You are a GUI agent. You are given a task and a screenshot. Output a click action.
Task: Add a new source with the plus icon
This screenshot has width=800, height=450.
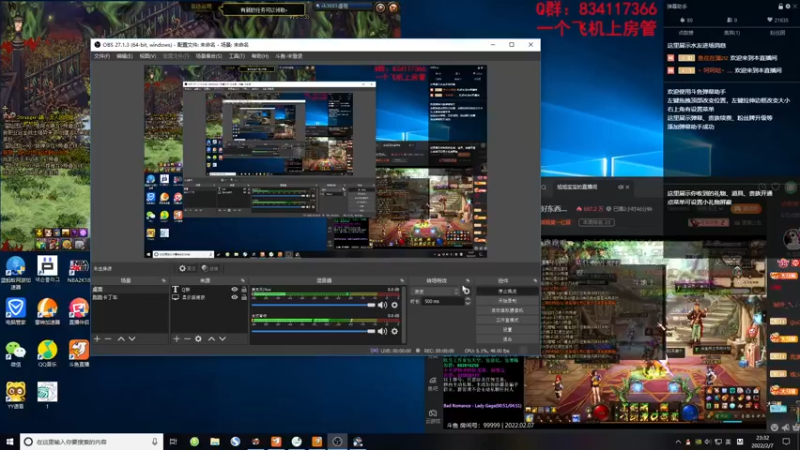pyautogui.click(x=177, y=339)
